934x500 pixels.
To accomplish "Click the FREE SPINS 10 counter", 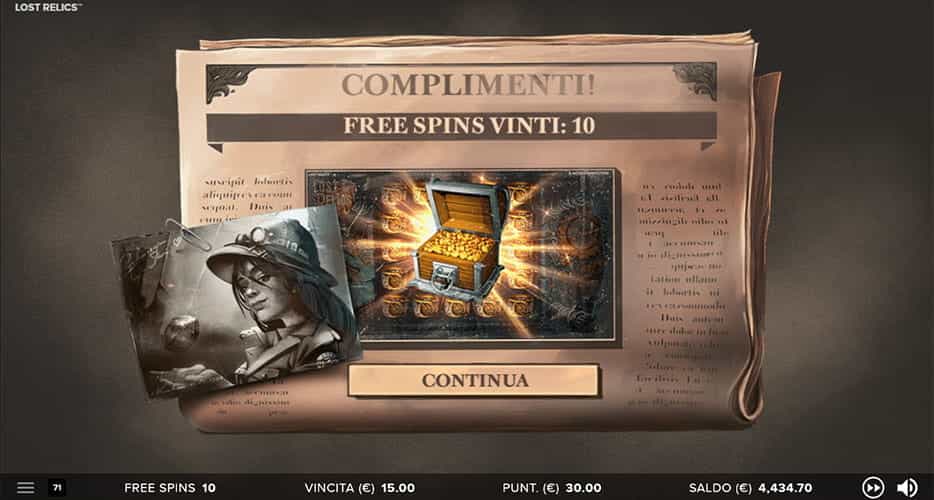I will (x=170, y=488).
